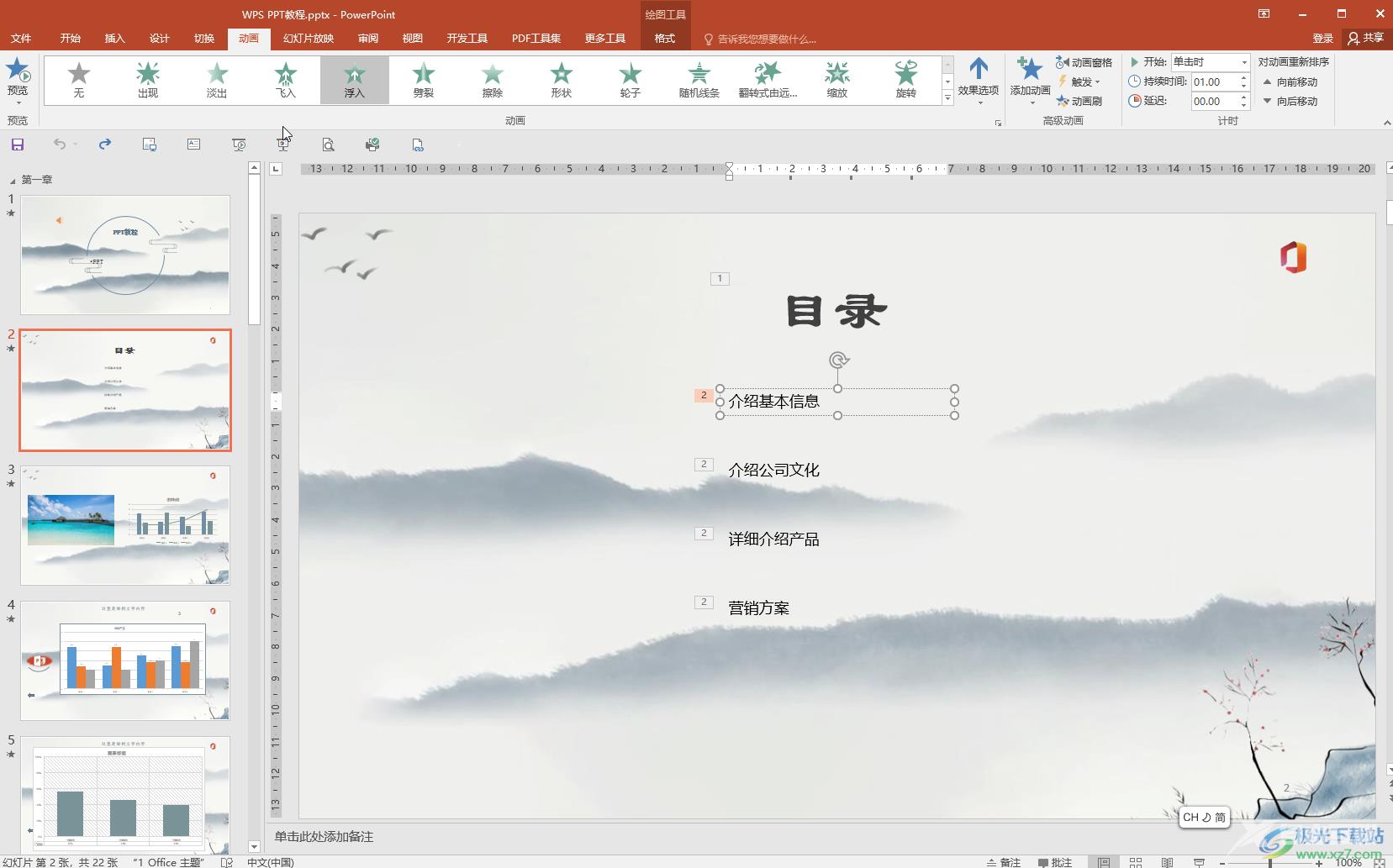Click the Redo arrow
The height and width of the screenshot is (868, 1393).
(x=104, y=145)
